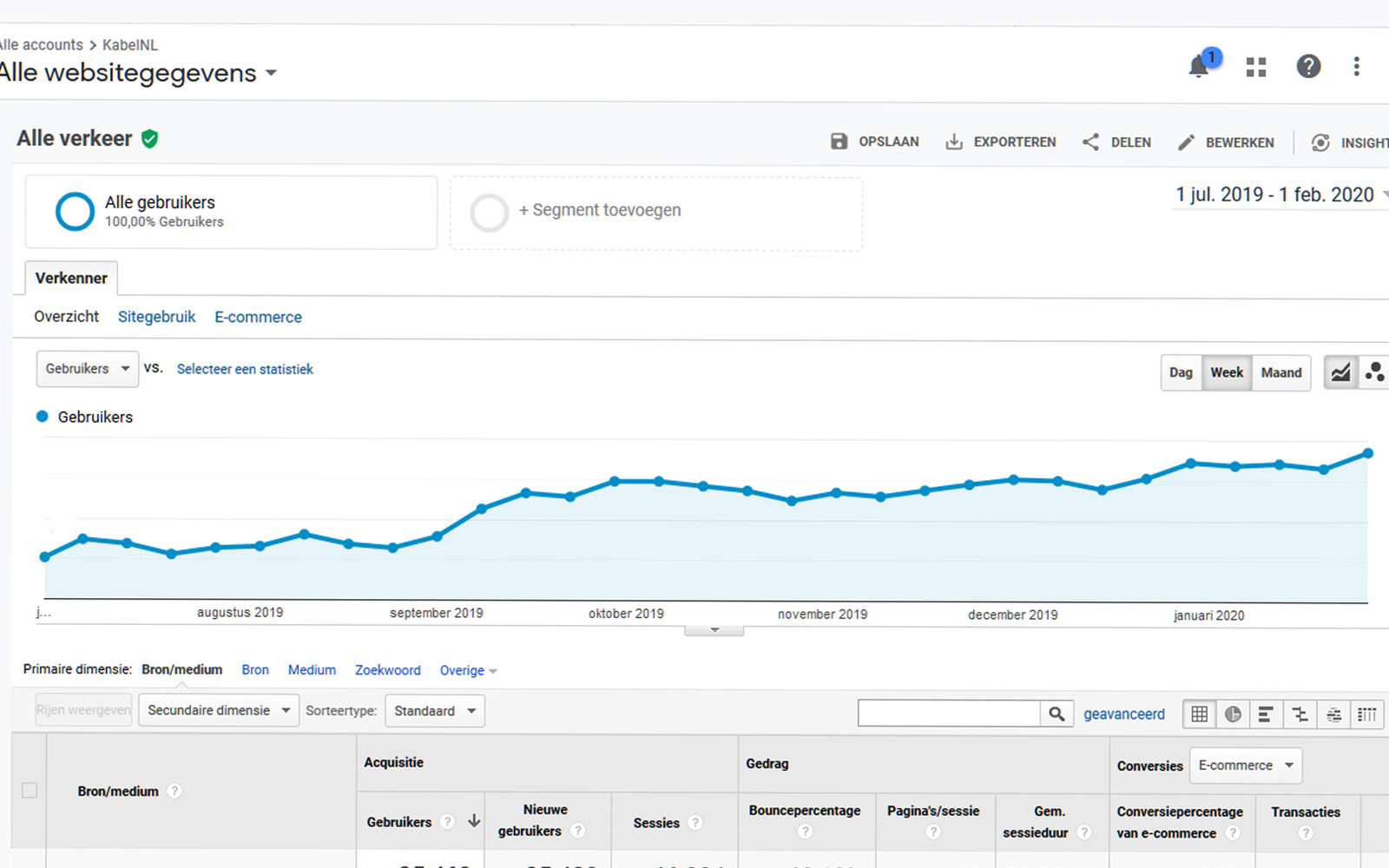This screenshot has height=868, width=1389.
Task: Click help icon under Bouncepercentage
Action: 805,832
